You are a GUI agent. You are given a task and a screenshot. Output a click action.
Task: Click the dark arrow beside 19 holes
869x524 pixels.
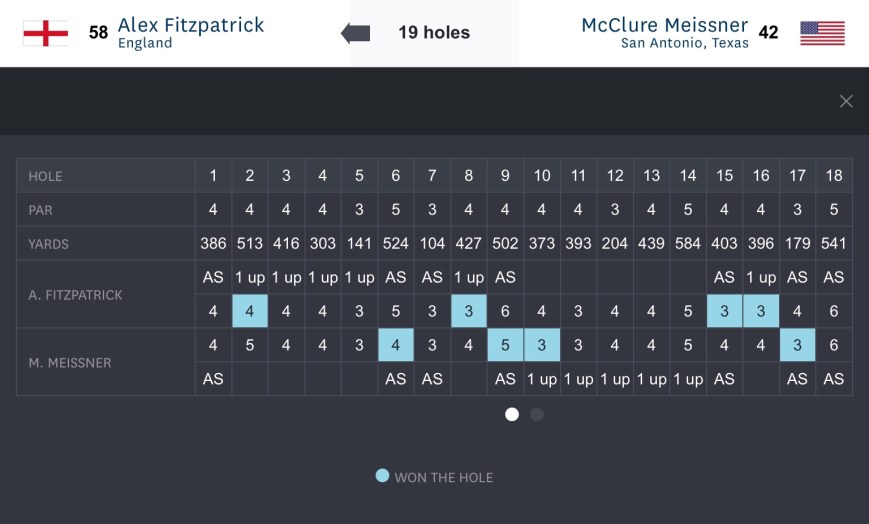(355, 33)
